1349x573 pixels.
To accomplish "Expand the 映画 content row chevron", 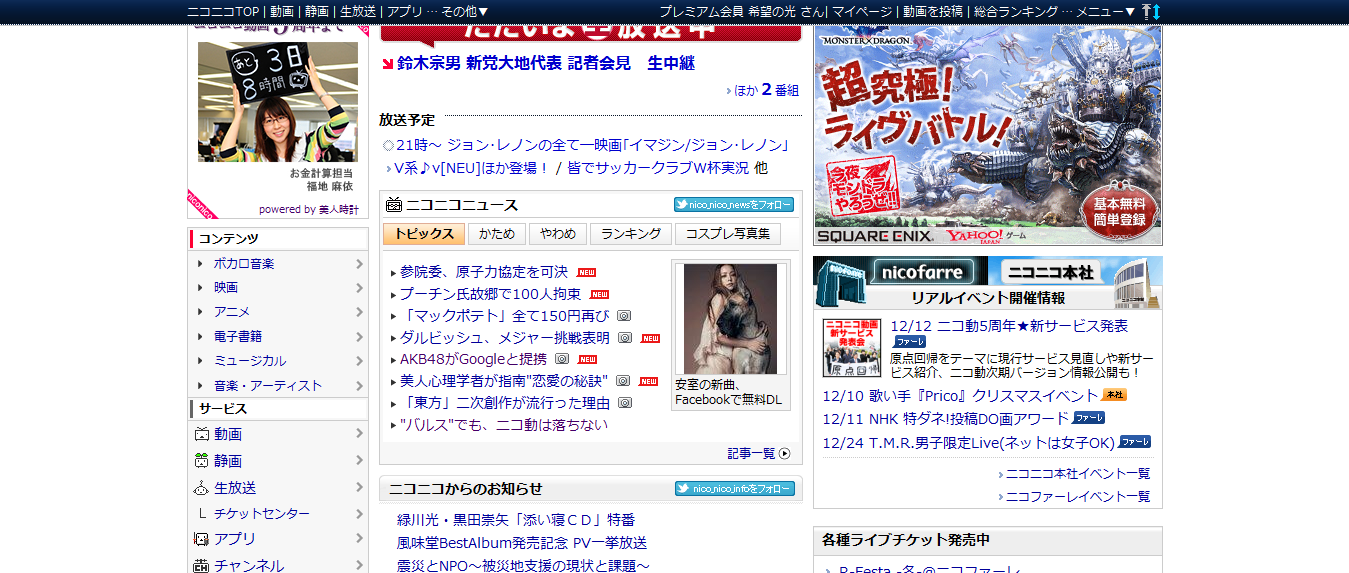I will click(x=359, y=288).
